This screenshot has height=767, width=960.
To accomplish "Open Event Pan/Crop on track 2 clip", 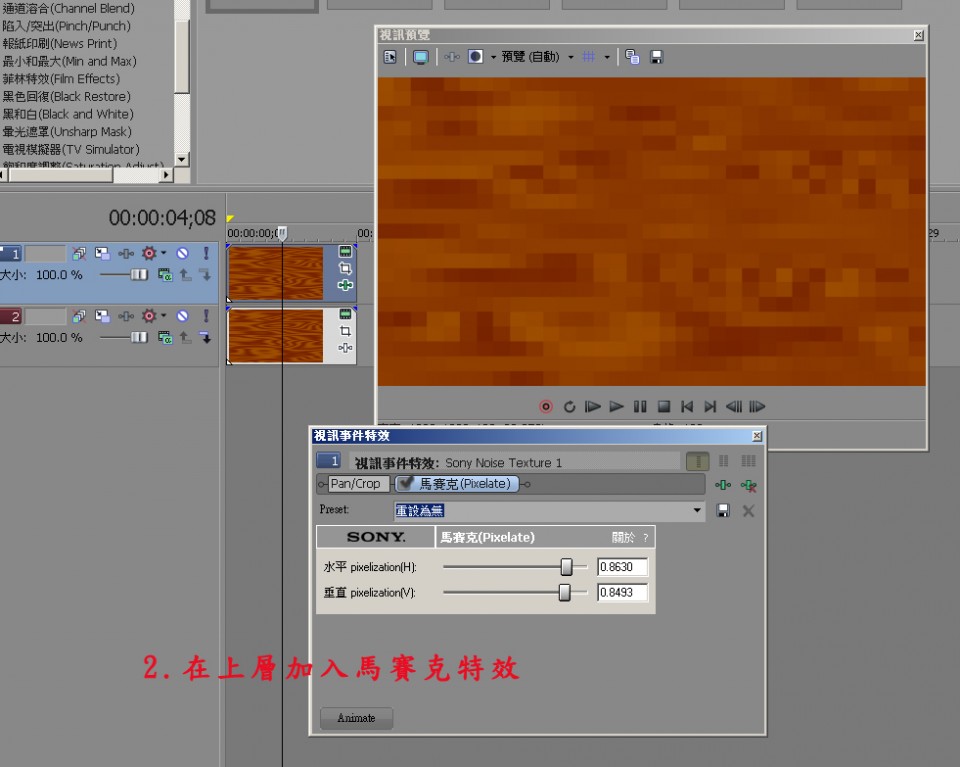I will (x=345, y=331).
